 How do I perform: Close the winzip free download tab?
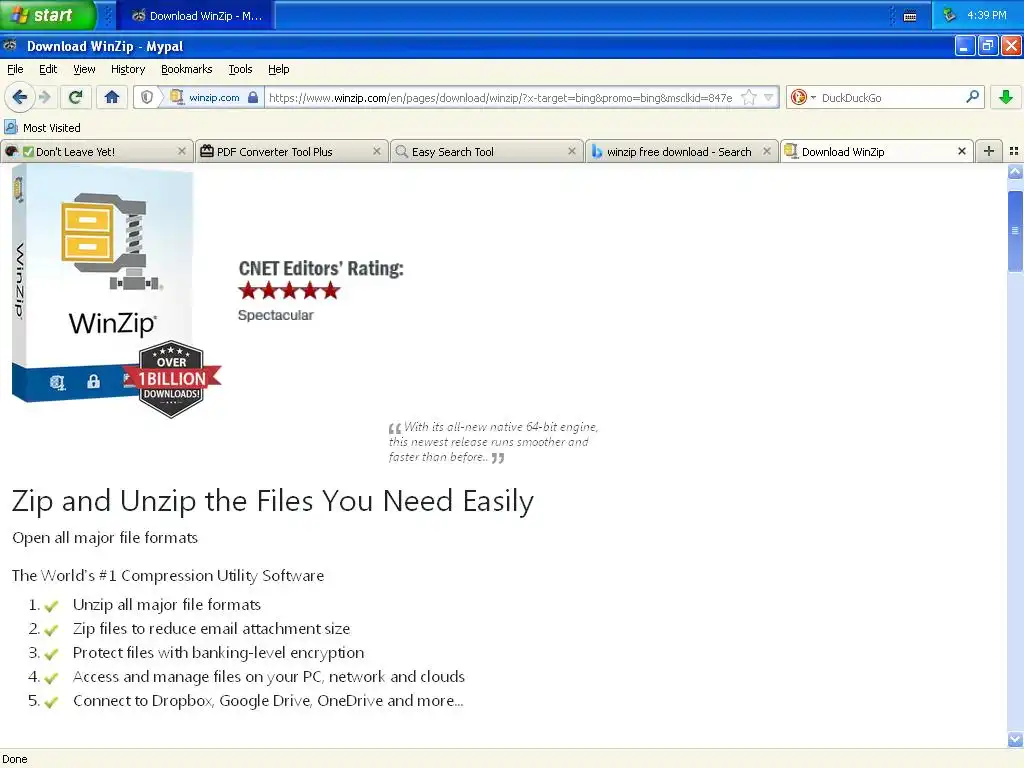(767, 151)
